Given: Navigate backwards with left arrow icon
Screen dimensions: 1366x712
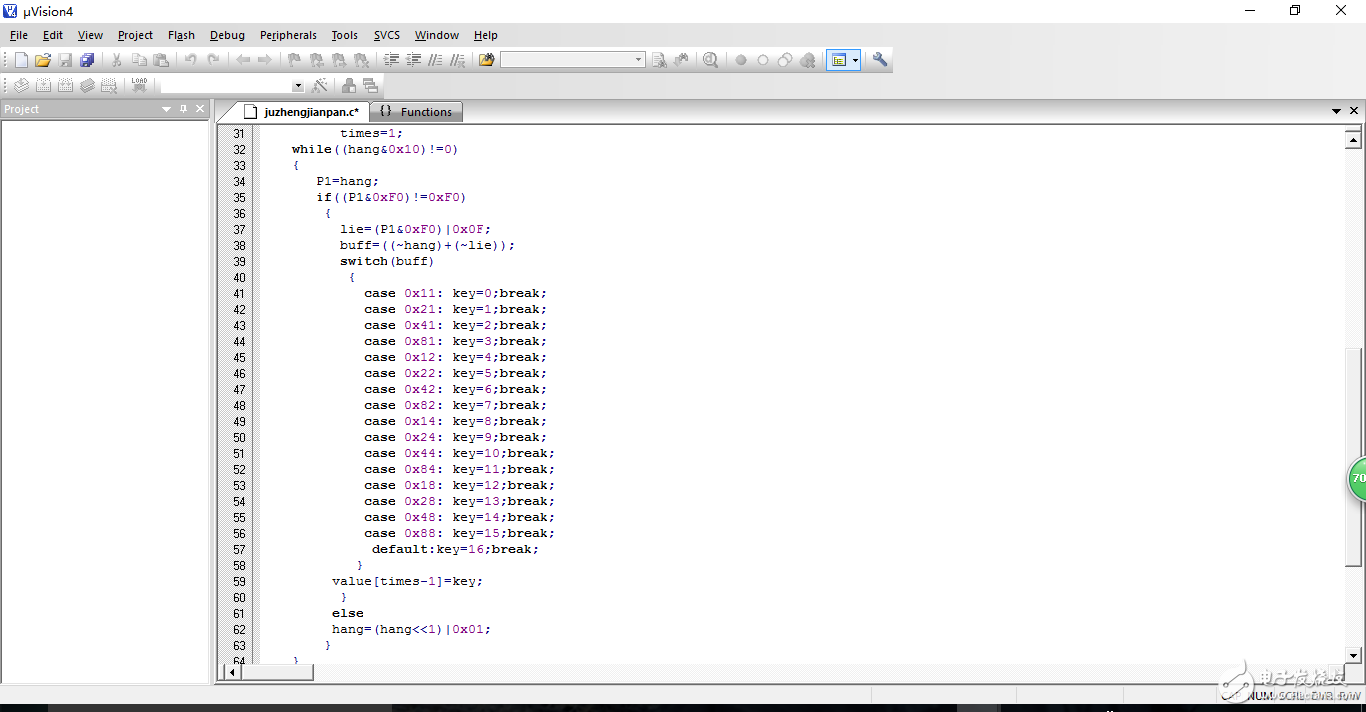Looking at the screenshot, I should [x=243, y=60].
